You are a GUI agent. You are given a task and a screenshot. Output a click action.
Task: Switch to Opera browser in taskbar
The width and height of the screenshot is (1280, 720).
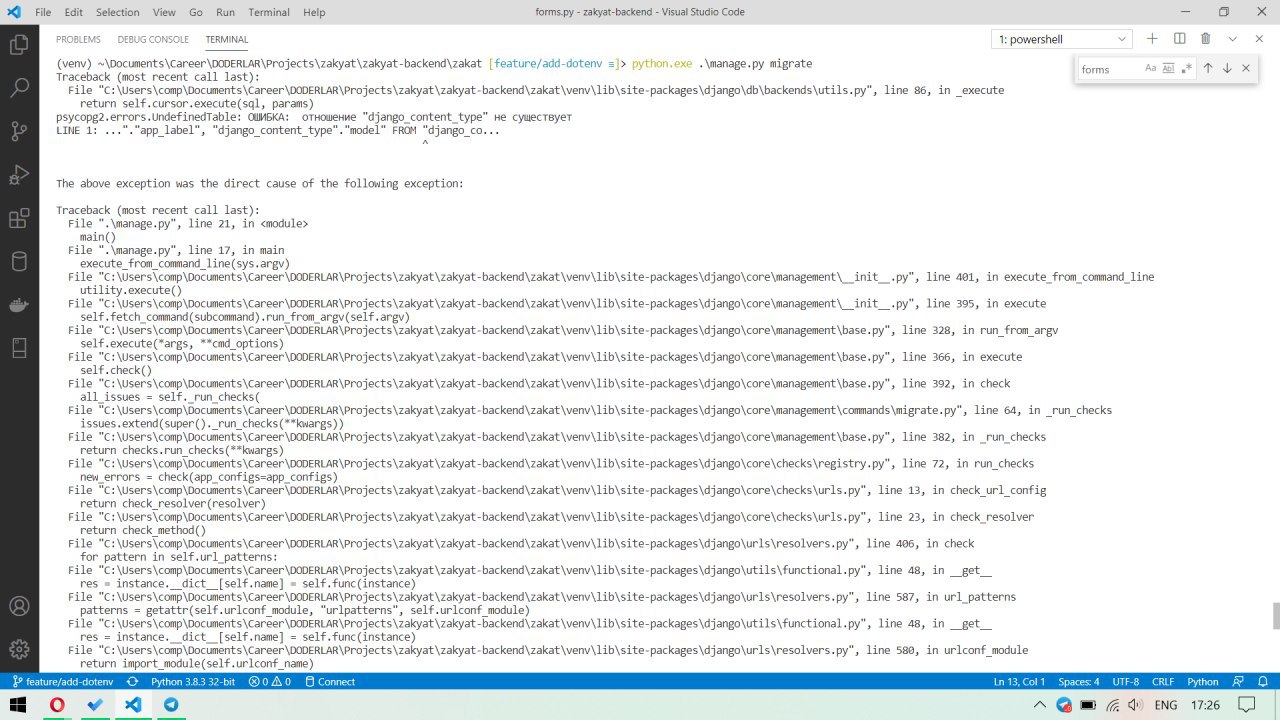pos(57,705)
